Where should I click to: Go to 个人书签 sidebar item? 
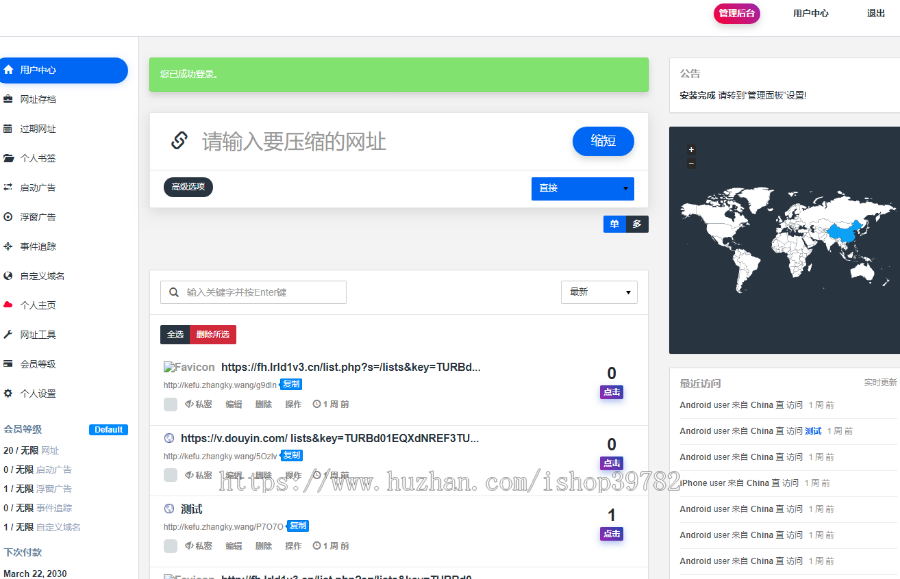pos(38,158)
